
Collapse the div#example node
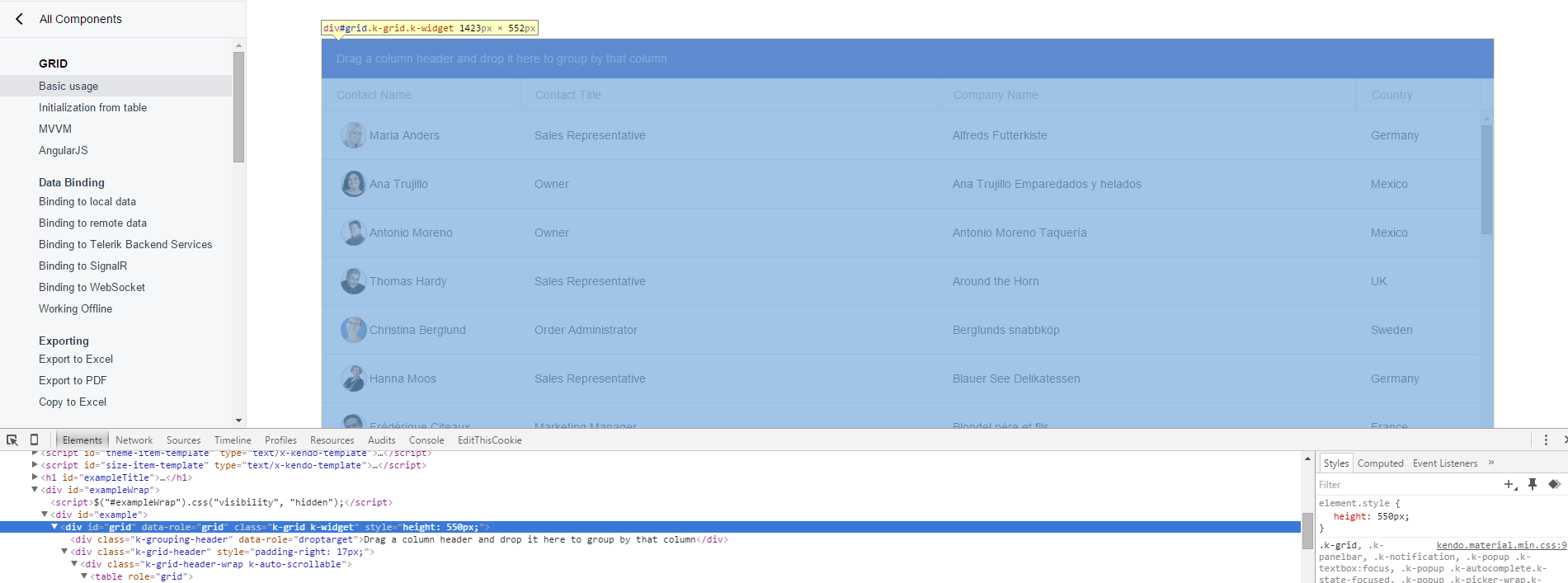pos(45,515)
